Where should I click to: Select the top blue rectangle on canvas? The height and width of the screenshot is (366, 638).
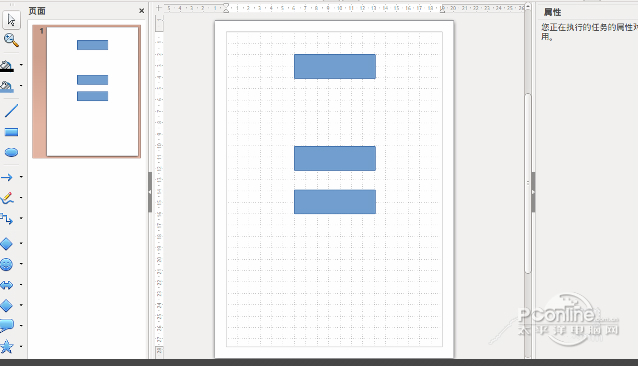(335, 66)
